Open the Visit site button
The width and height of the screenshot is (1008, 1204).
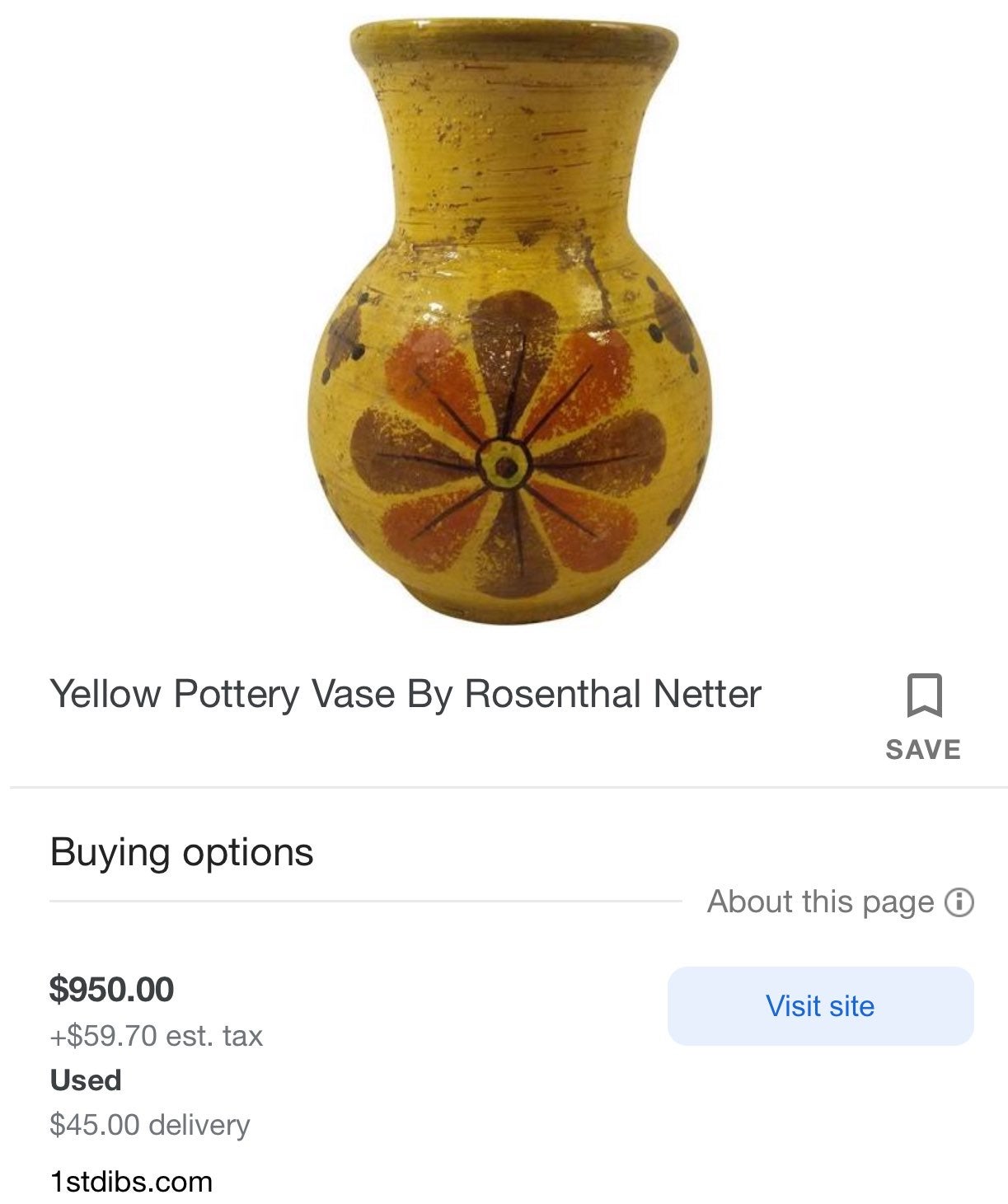820,1006
